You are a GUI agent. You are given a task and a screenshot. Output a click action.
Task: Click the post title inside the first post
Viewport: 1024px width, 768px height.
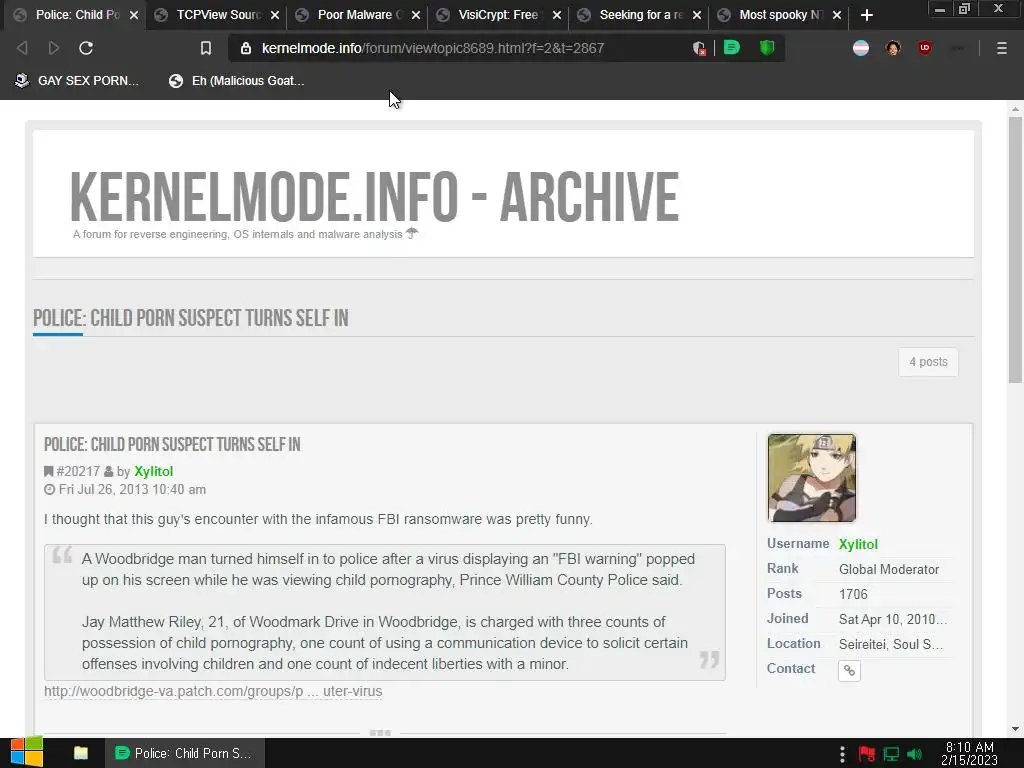pyautogui.click(x=172, y=445)
